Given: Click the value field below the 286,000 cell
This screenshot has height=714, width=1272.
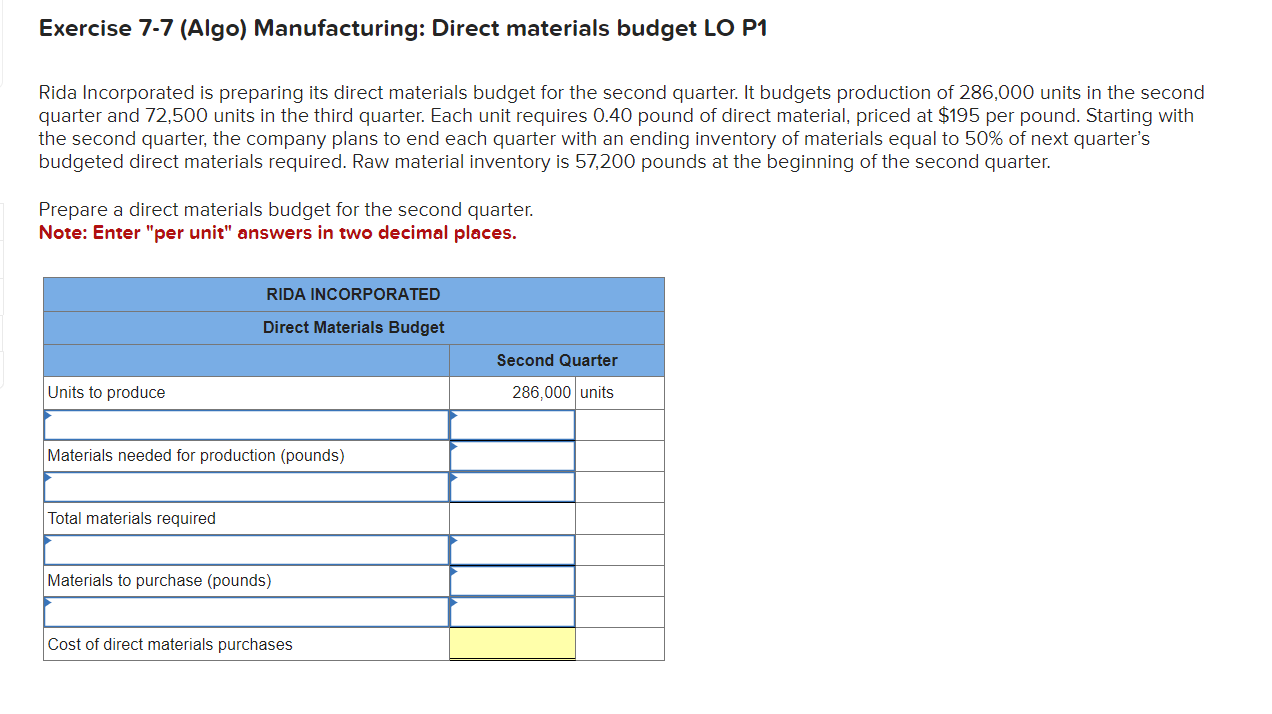Looking at the screenshot, I should click(512, 424).
